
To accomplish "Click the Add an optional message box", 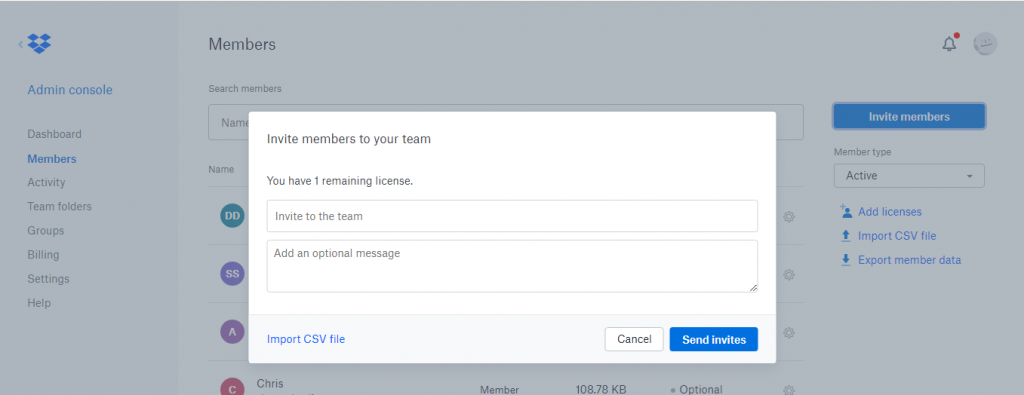I will (x=512, y=266).
